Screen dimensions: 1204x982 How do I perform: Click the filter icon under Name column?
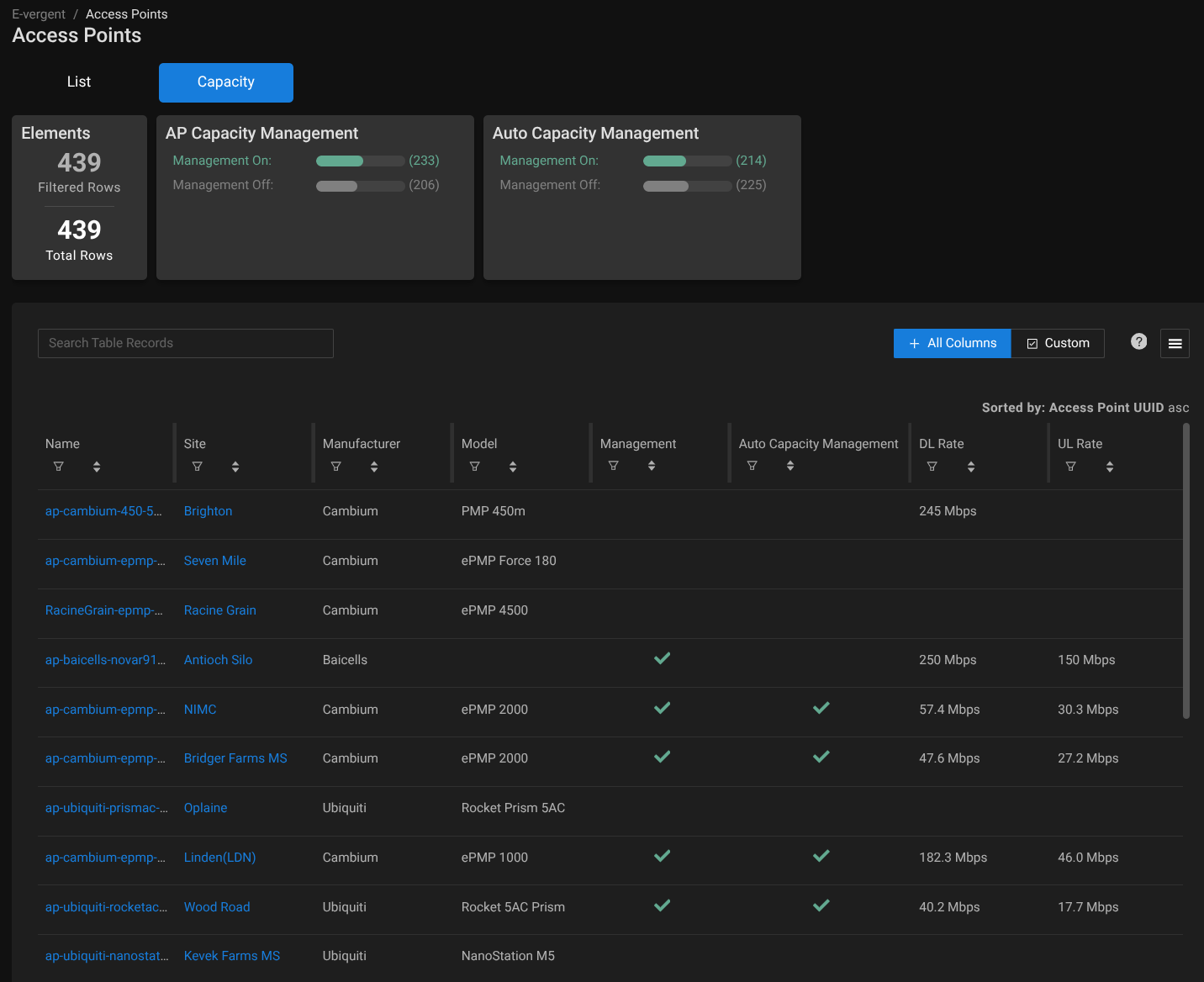59,467
